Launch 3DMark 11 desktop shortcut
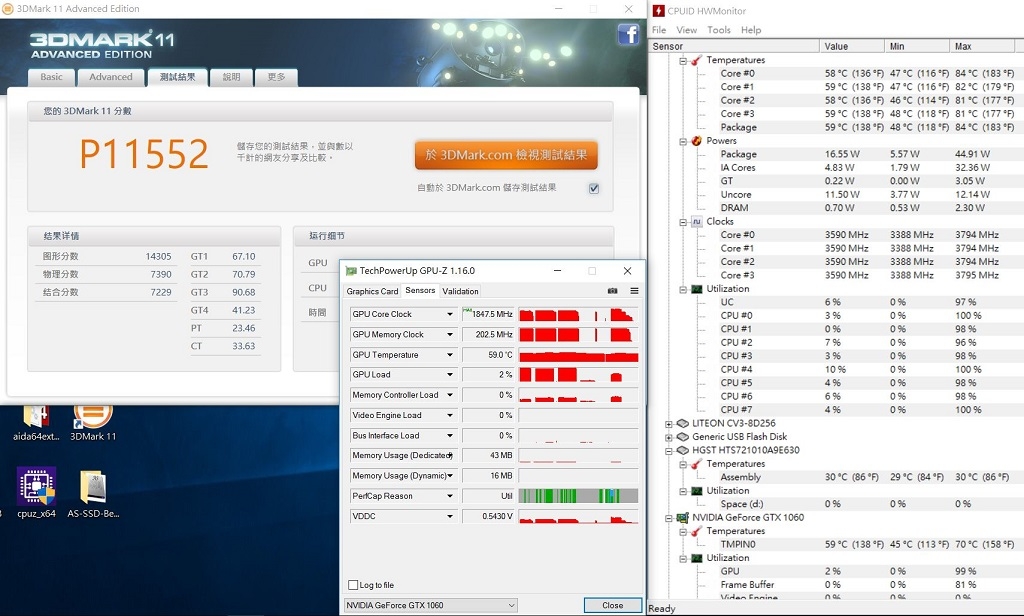 pos(93,423)
